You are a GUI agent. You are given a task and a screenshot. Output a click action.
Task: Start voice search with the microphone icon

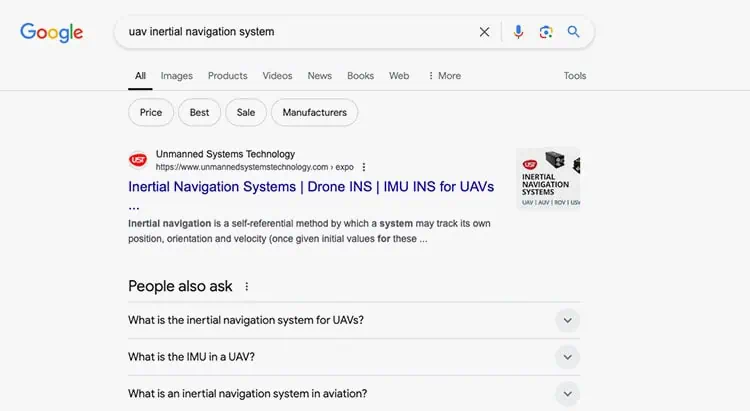point(518,32)
